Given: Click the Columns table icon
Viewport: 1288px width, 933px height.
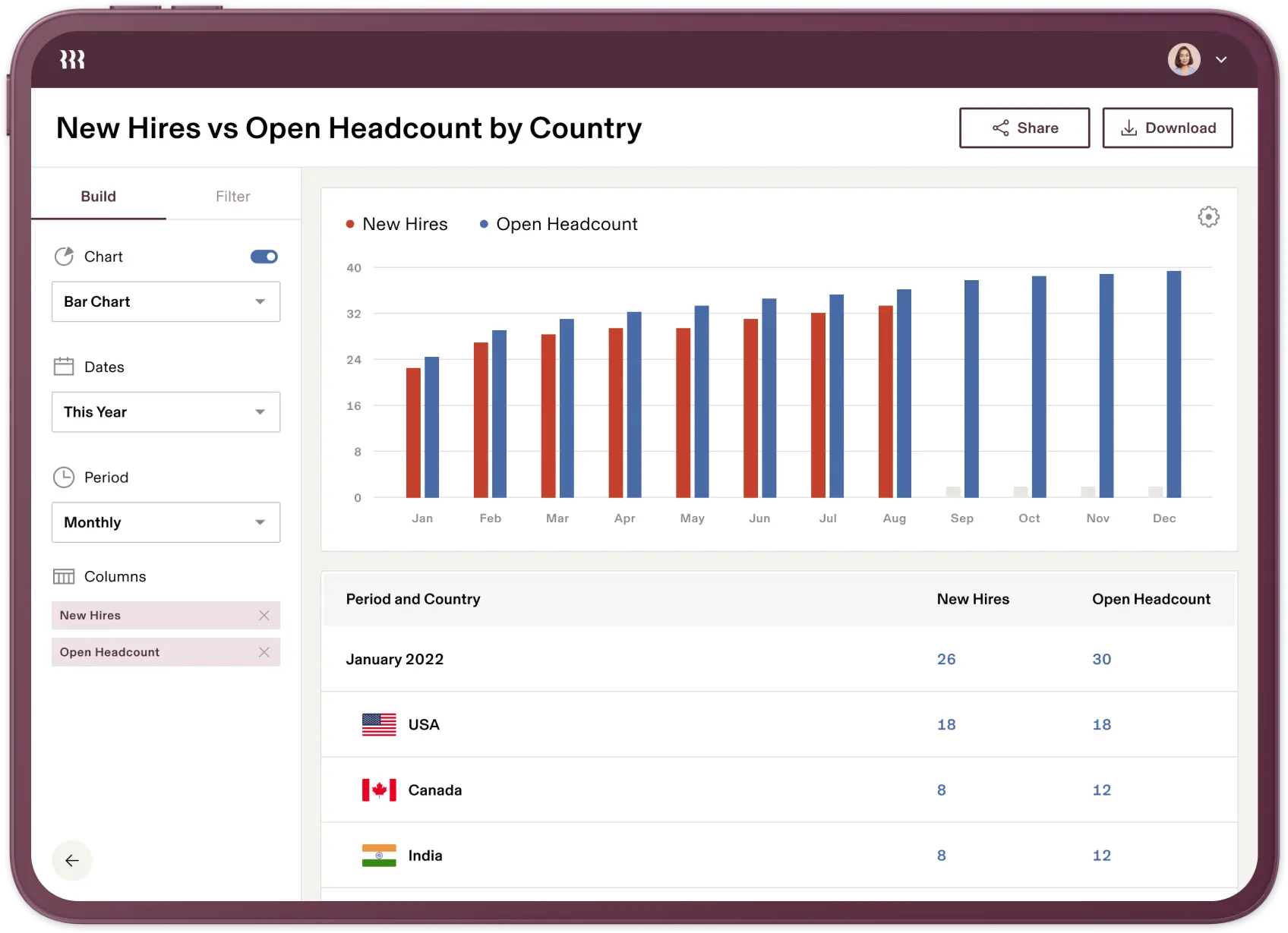Looking at the screenshot, I should (65, 576).
